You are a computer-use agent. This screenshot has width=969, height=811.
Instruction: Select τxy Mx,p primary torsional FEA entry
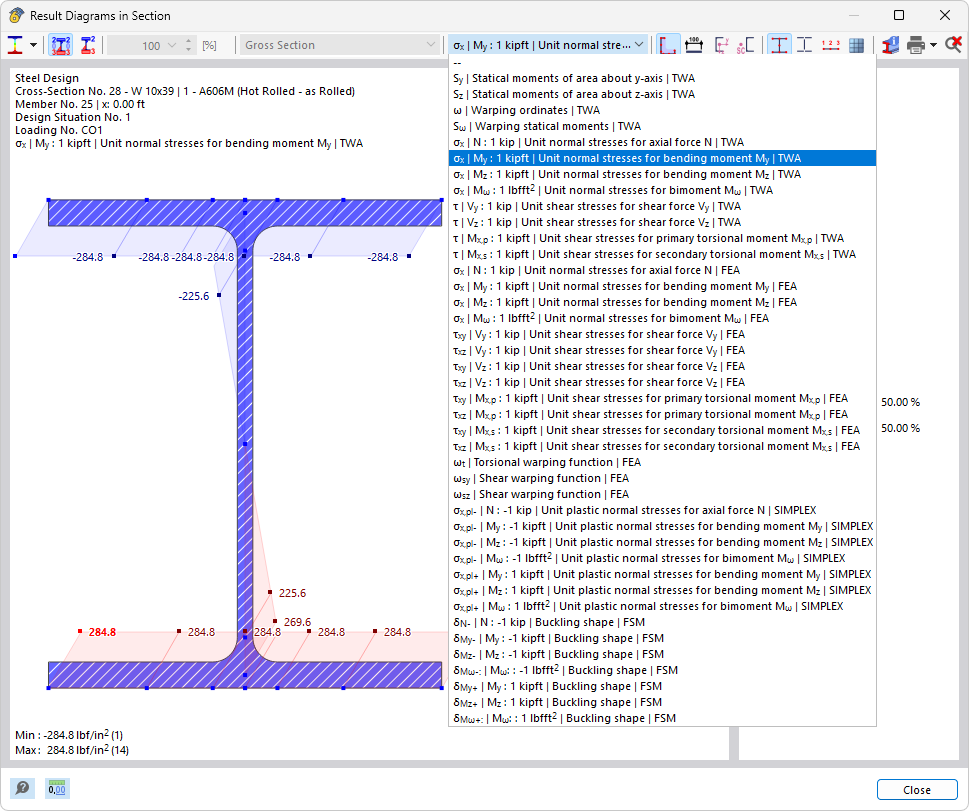tap(662, 399)
